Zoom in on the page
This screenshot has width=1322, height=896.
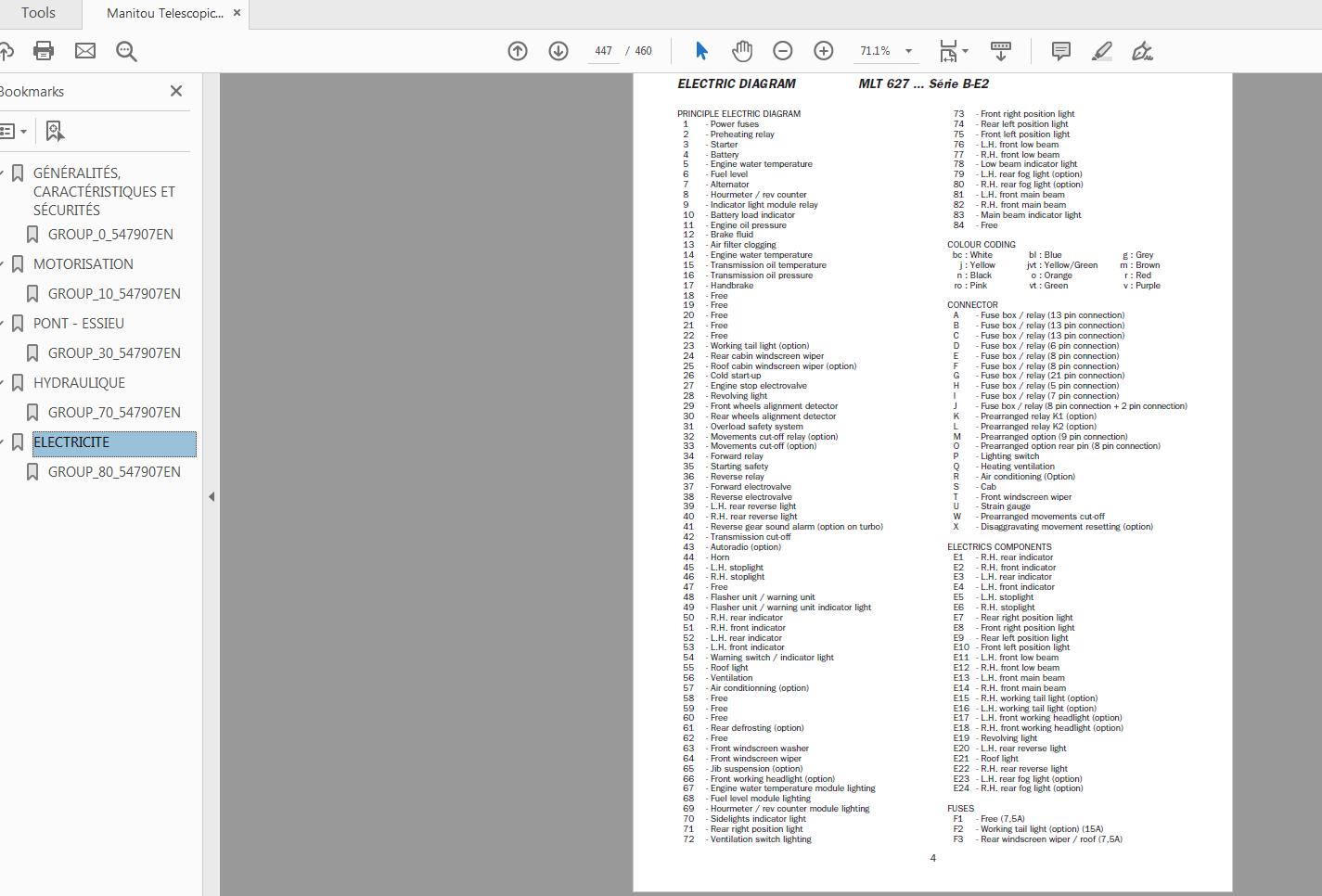coord(823,51)
